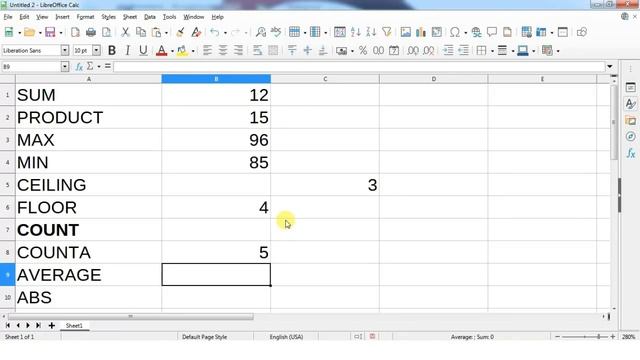Click the vertical scrollbar thumb
This screenshot has height=360, width=640.
pos(614,122)
